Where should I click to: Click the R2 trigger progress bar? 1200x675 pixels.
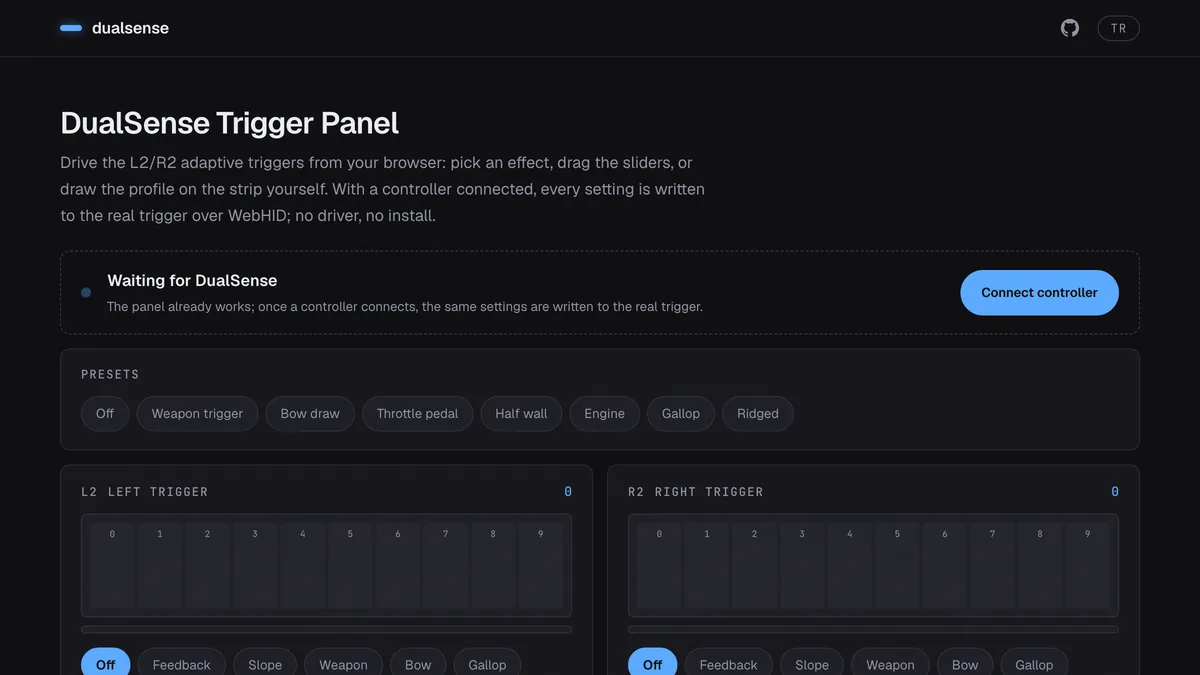pos(873,629)
